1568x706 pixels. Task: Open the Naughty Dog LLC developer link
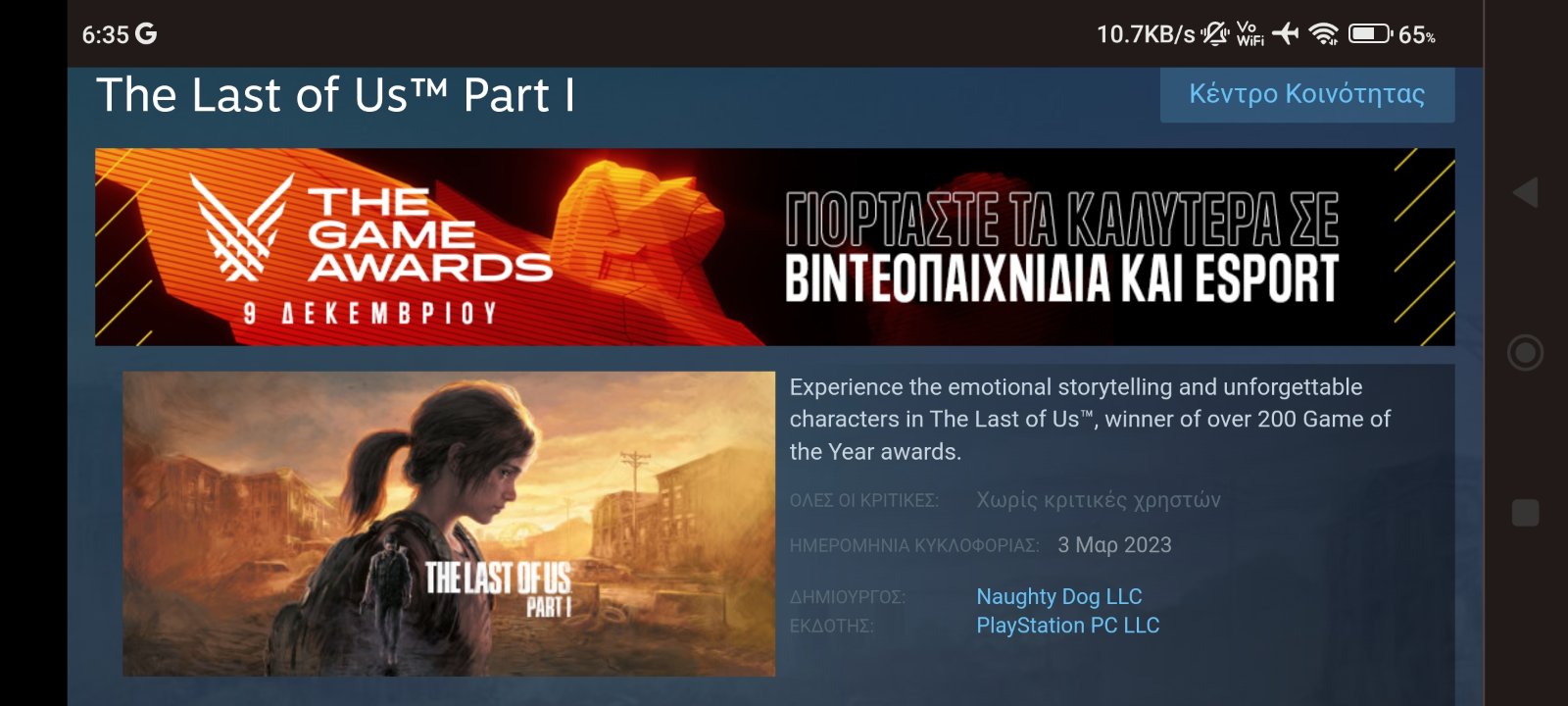pyautogui.click(x=1059, y=596)
